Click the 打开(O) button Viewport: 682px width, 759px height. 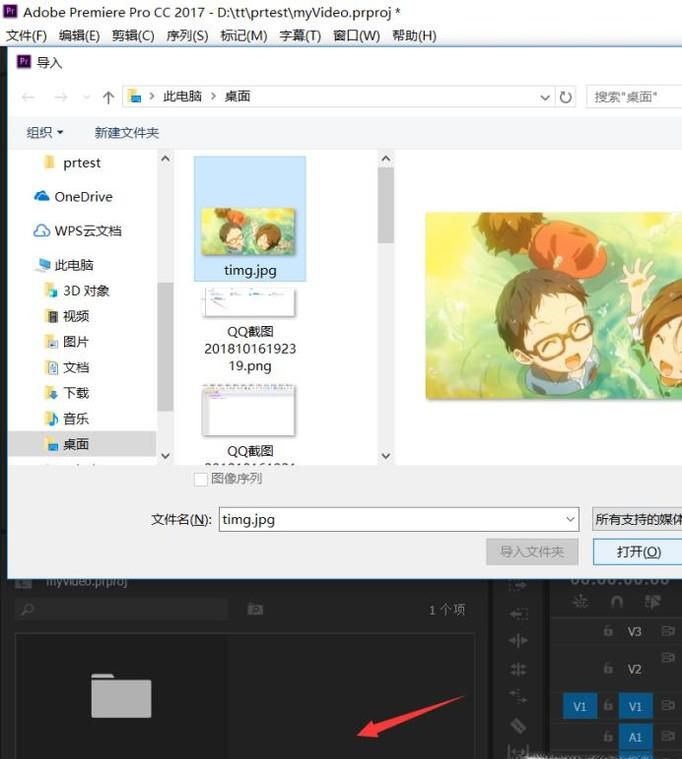click(638, 552)
